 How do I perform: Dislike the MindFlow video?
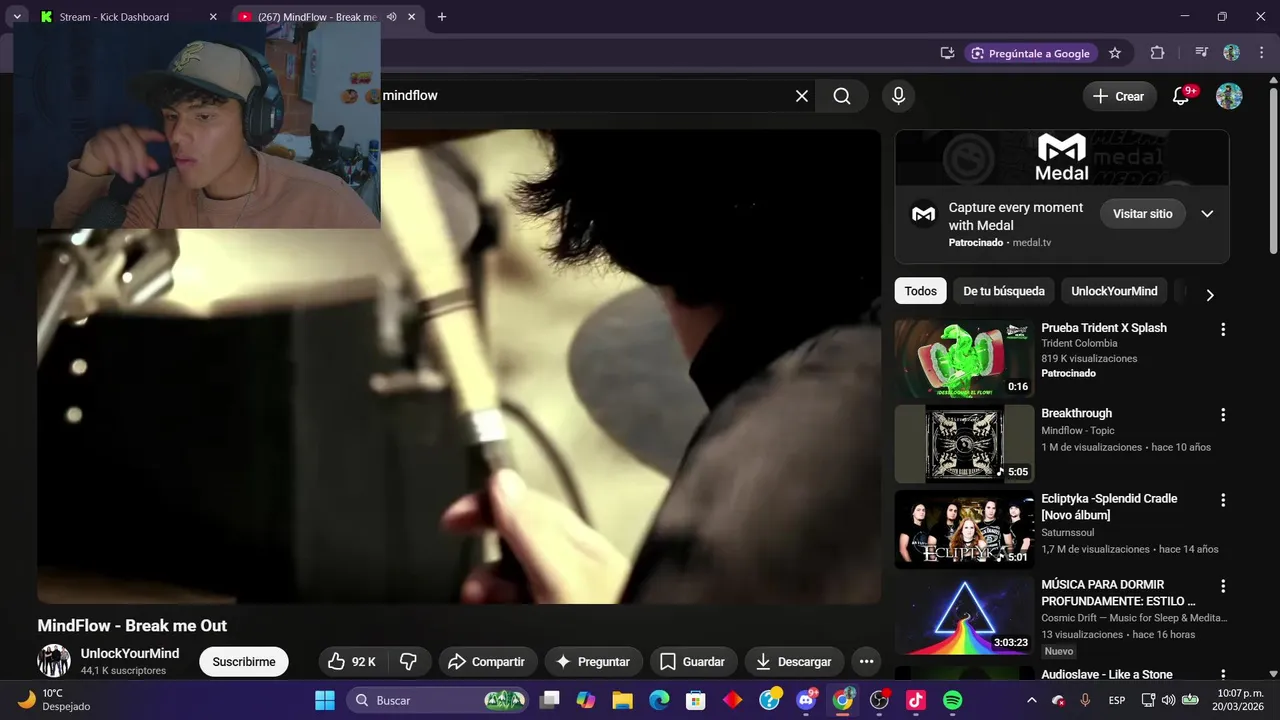(x=408, y=661)
